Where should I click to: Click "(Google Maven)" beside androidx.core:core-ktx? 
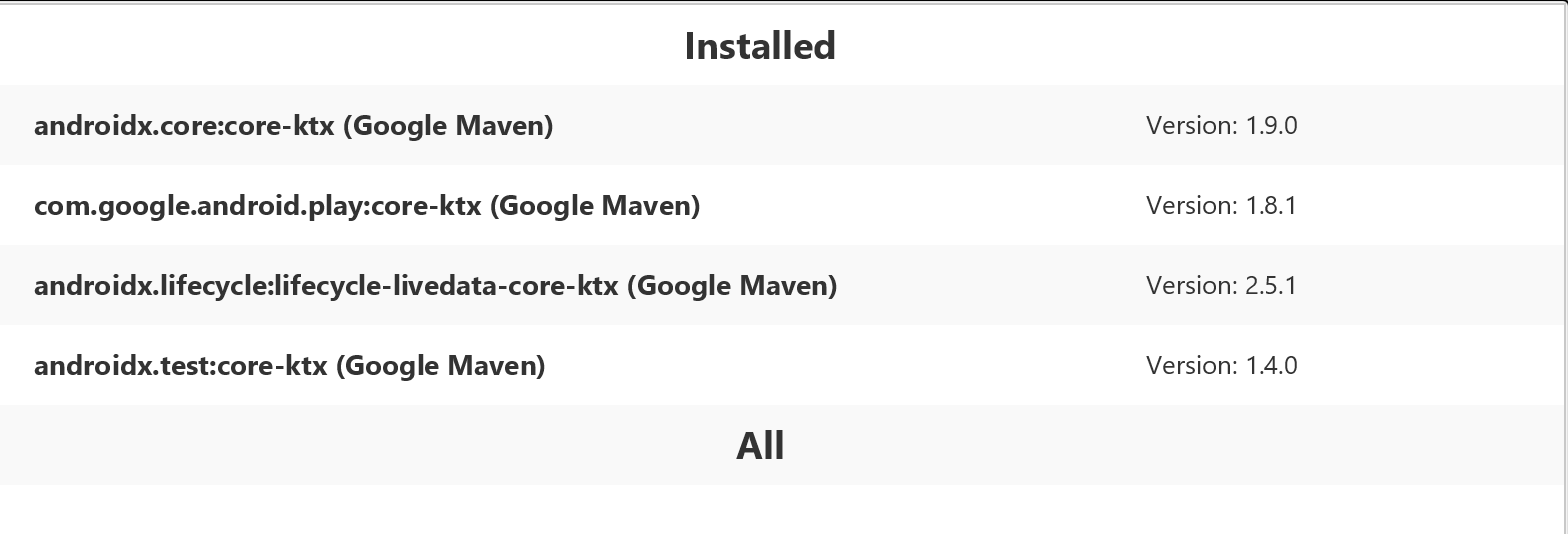click(x=448, y=126)
